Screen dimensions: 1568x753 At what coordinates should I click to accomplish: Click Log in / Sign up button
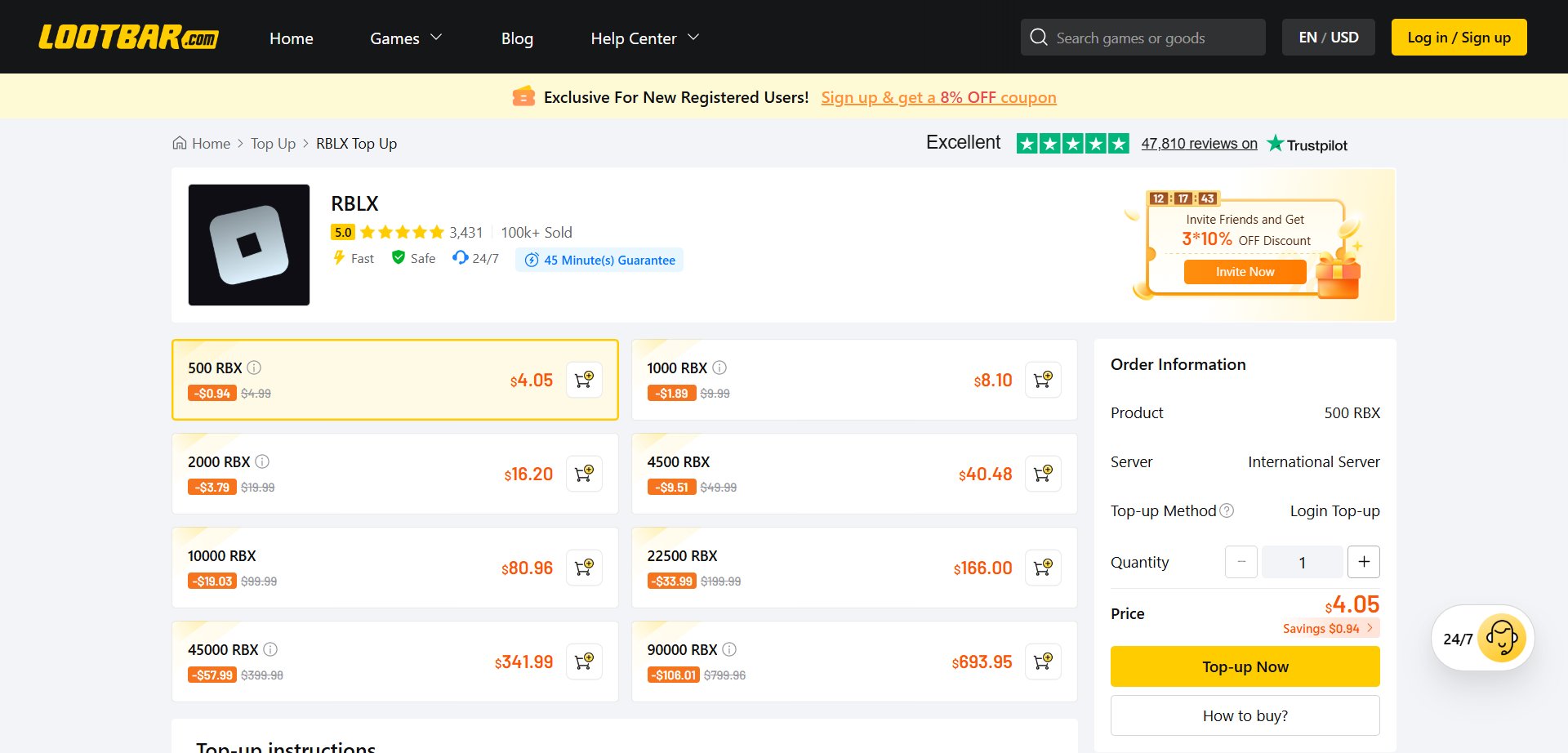(1459, 38)
